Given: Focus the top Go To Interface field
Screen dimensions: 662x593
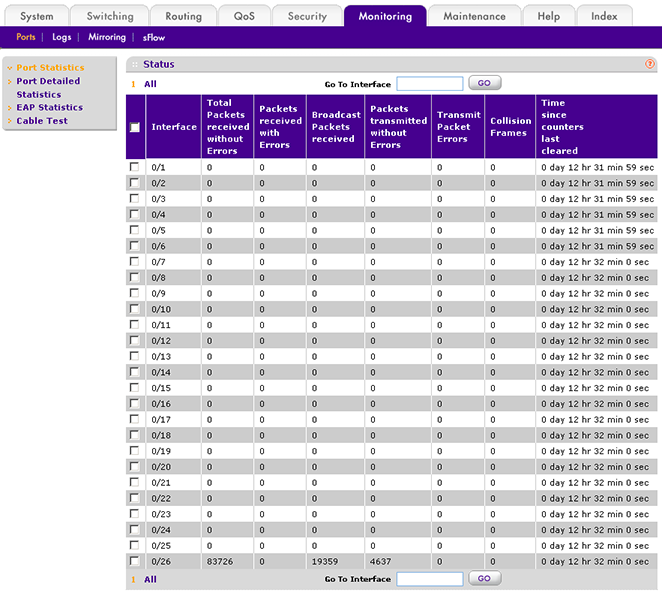Looking at the screenshot, I should pos(430,84).
